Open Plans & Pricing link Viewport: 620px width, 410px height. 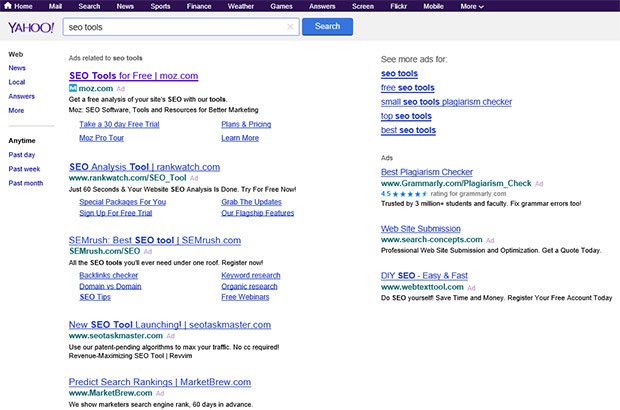click(246, 124)
